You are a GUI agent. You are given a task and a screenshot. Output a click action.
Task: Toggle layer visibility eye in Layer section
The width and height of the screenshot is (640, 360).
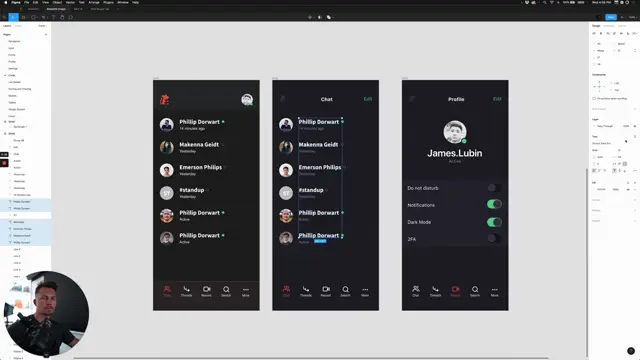[x=635, y=126]
